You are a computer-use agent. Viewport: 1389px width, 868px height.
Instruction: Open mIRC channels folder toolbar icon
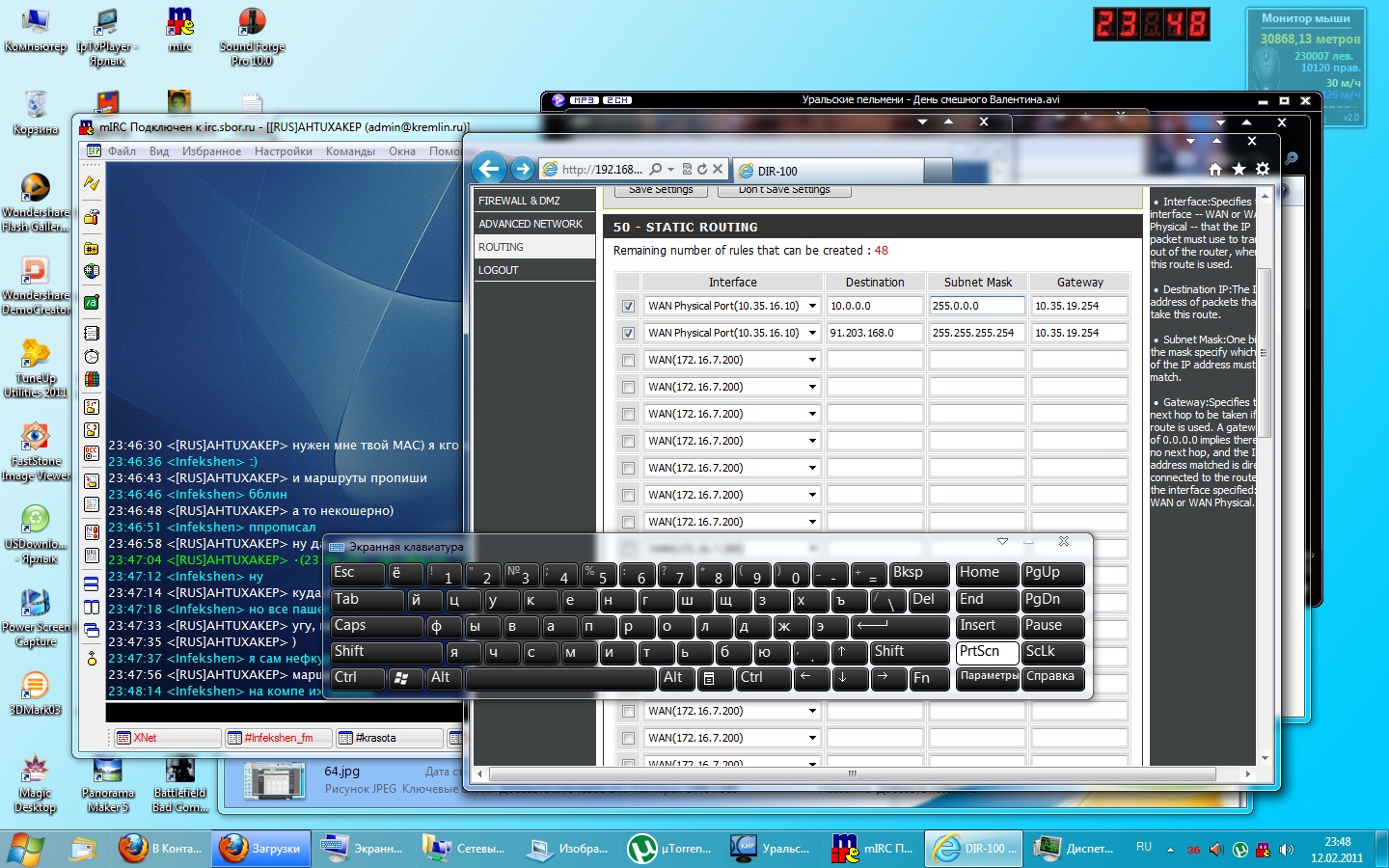point(92,248)
